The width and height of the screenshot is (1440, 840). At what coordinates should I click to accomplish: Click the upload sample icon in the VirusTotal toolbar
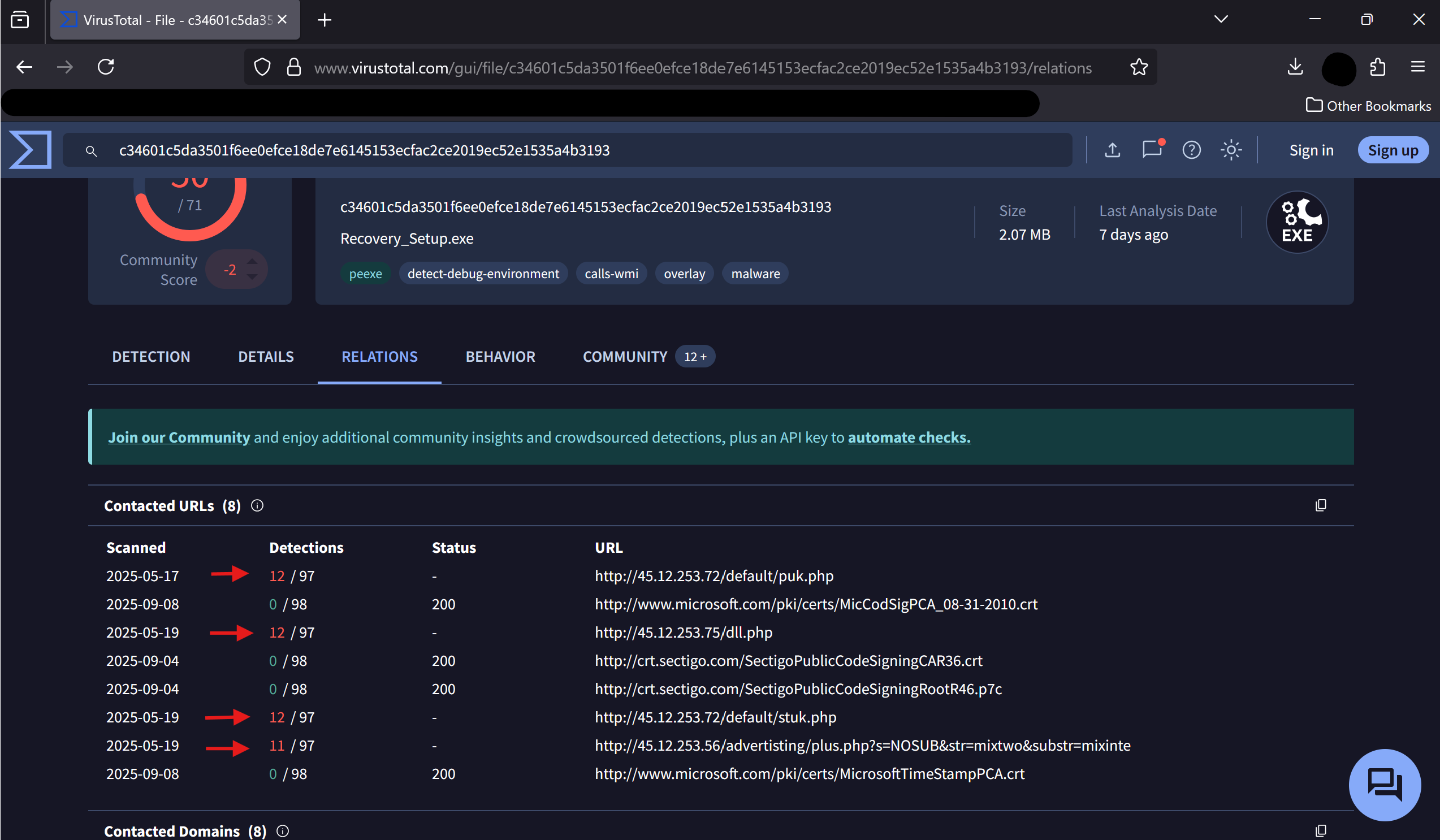tap(1112, 150)
